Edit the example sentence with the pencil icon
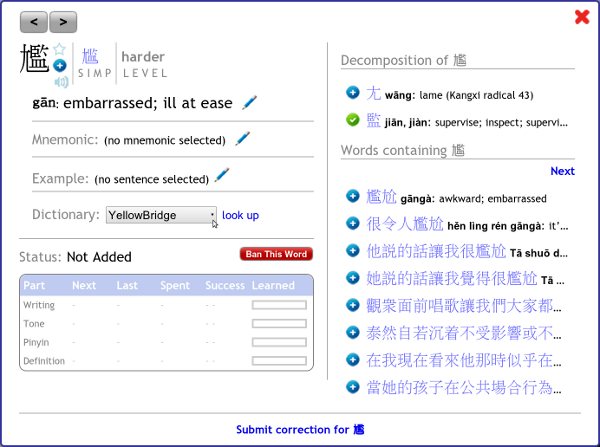 (x=222, y=175)
